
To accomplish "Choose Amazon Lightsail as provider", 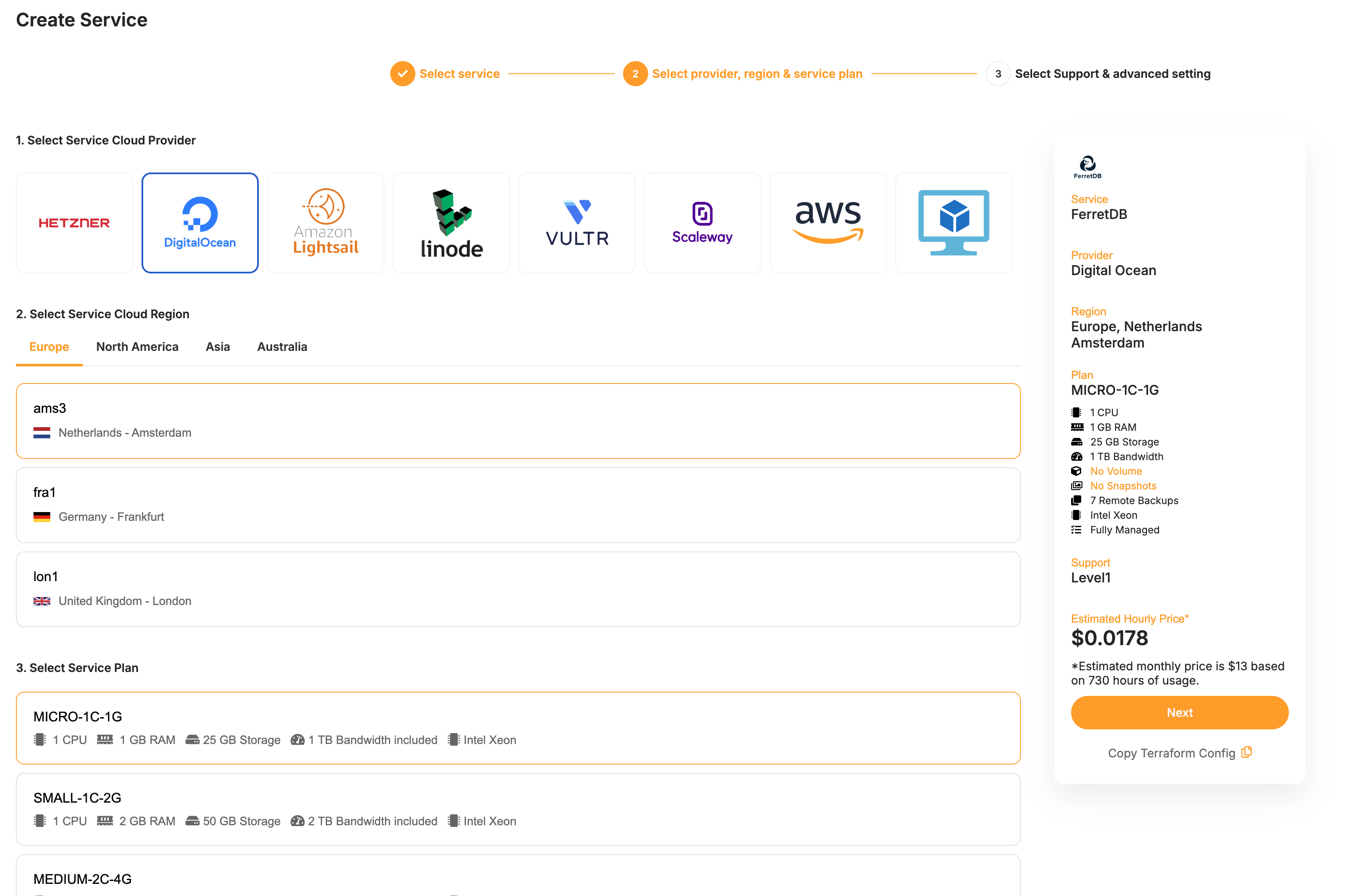I will point(325,222).
